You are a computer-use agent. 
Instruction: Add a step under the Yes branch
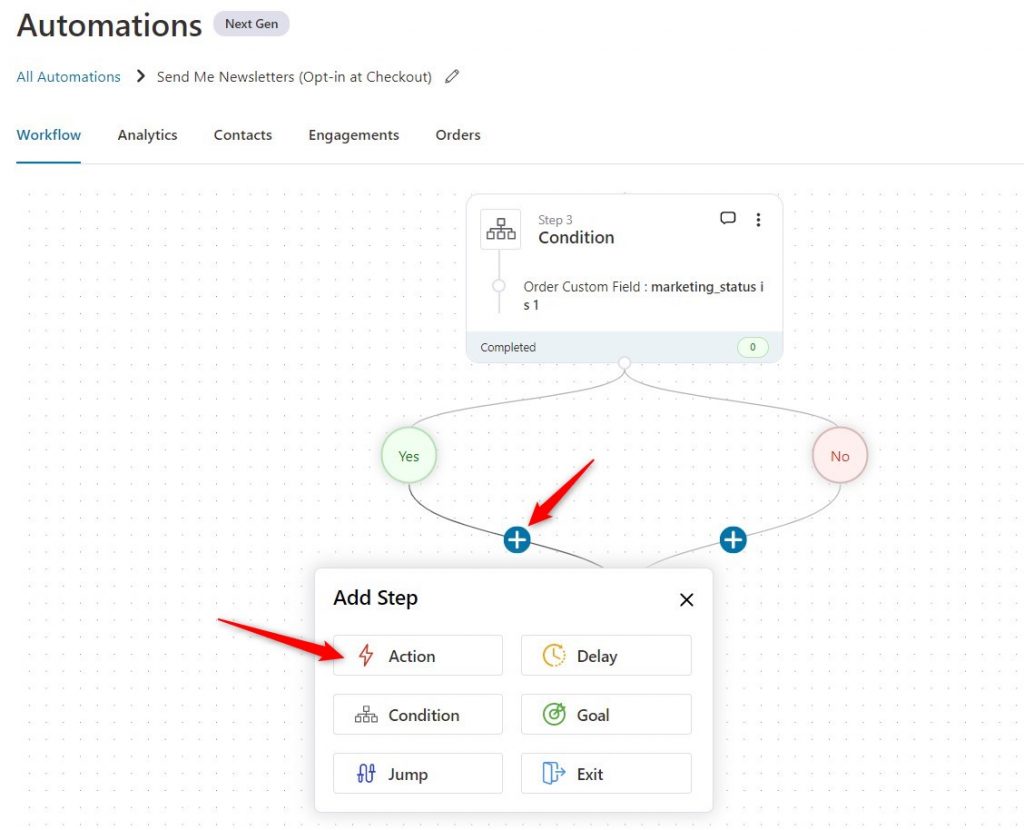(517, 540)
